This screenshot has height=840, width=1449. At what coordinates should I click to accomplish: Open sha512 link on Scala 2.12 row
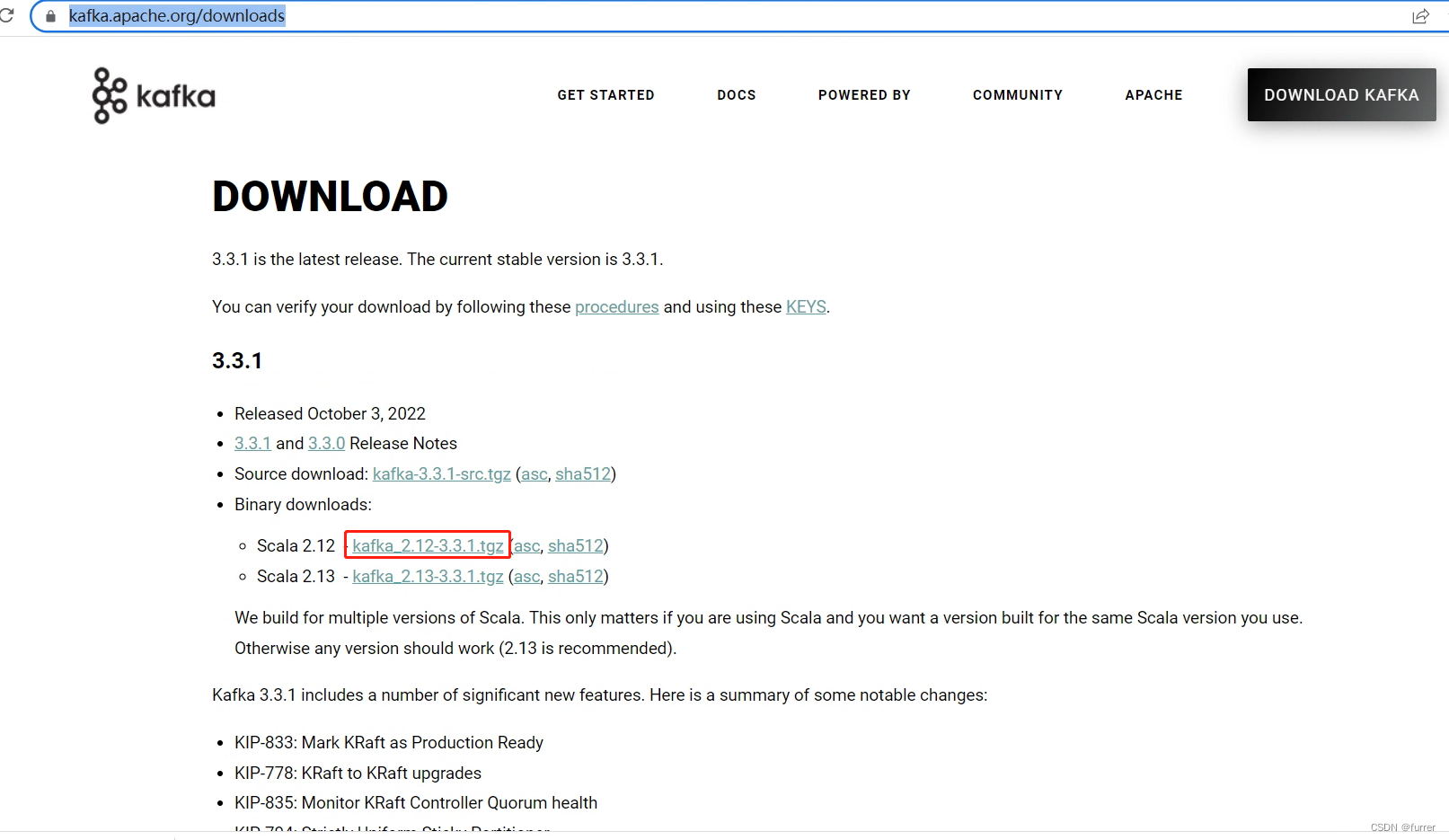pyautogui.click(x=576, y=546)
